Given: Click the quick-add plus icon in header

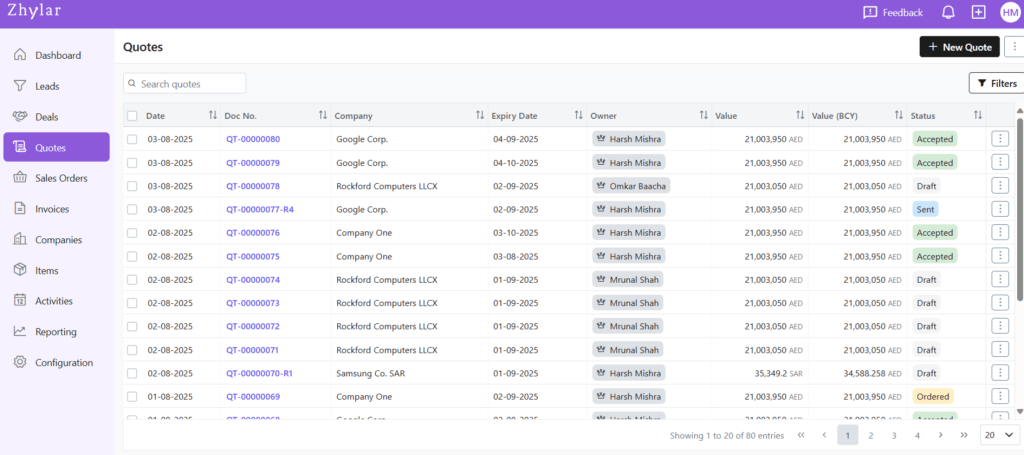Looking at the screenshot, I should point(978,13).
